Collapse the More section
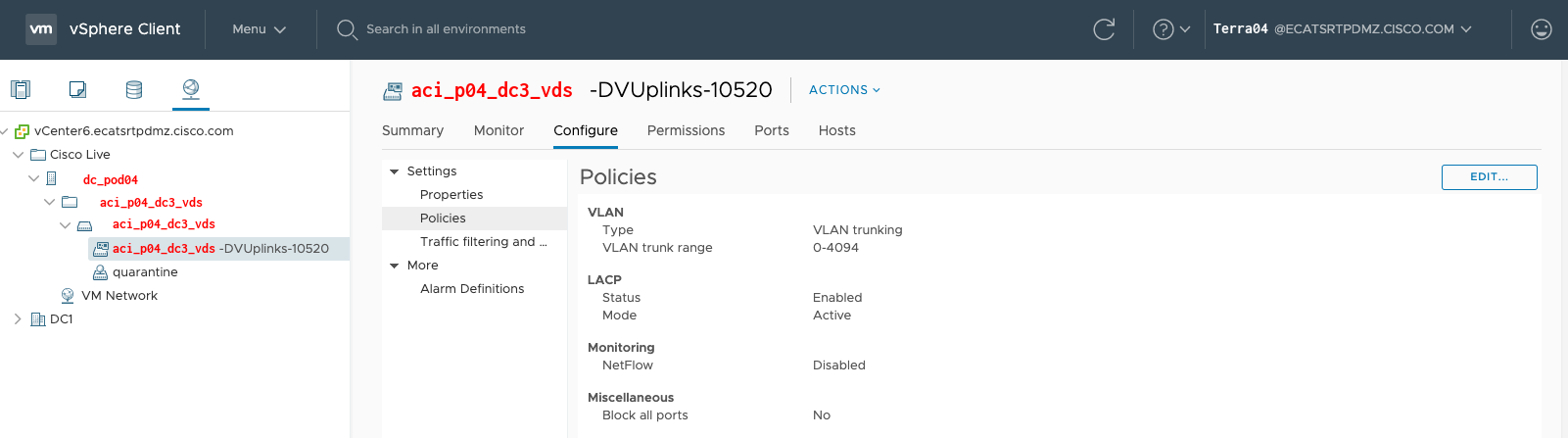The image size is (1568, 438). 395,266
